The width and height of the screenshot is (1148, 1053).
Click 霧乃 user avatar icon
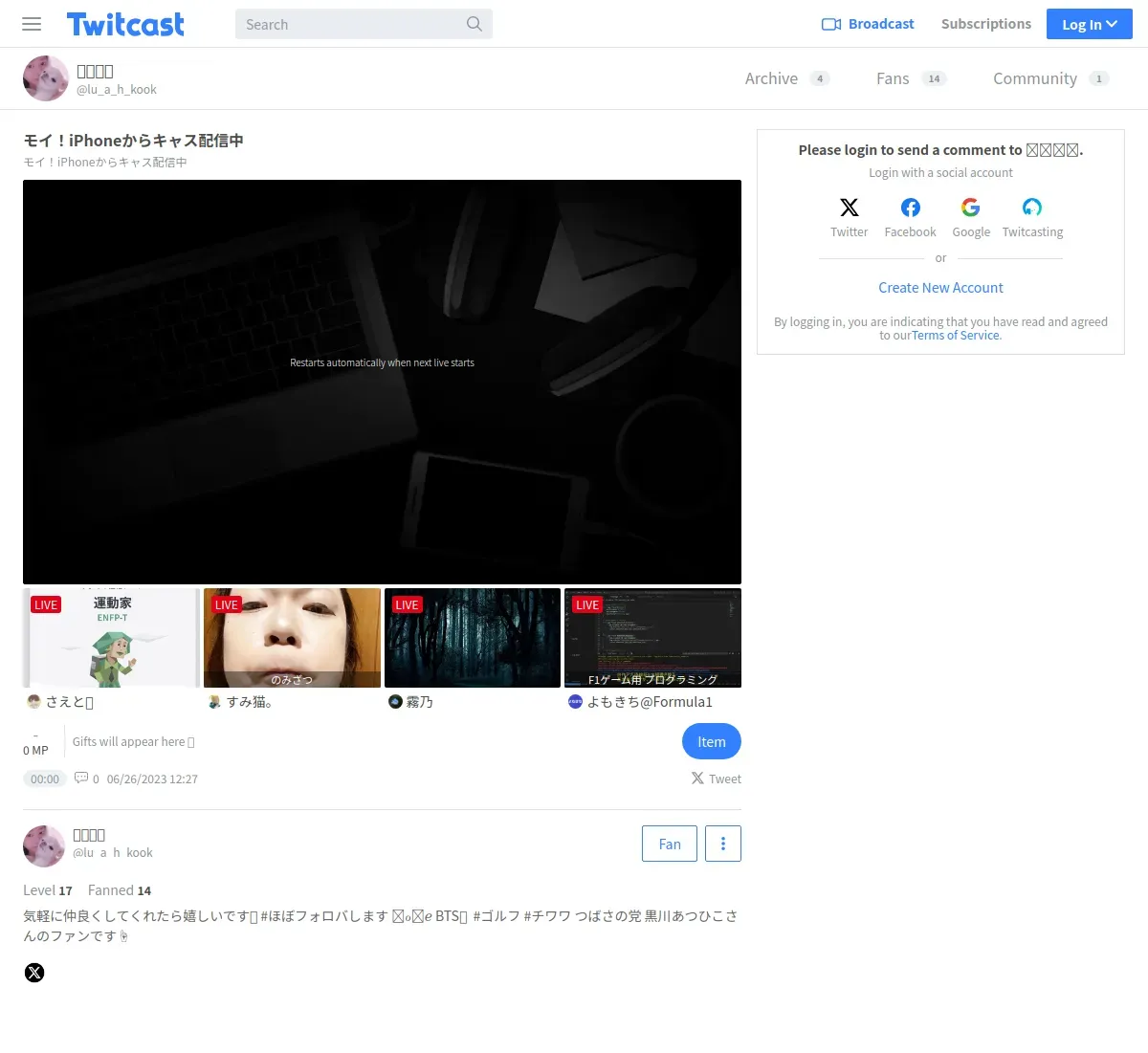click(x=395, y=702)
